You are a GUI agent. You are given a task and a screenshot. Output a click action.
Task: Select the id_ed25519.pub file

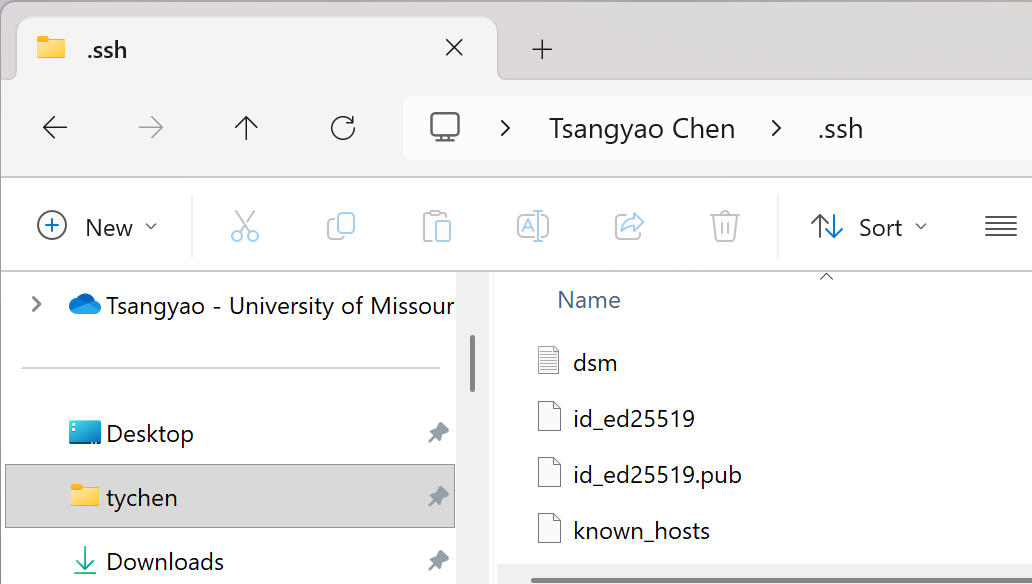[x=657, y=473]
